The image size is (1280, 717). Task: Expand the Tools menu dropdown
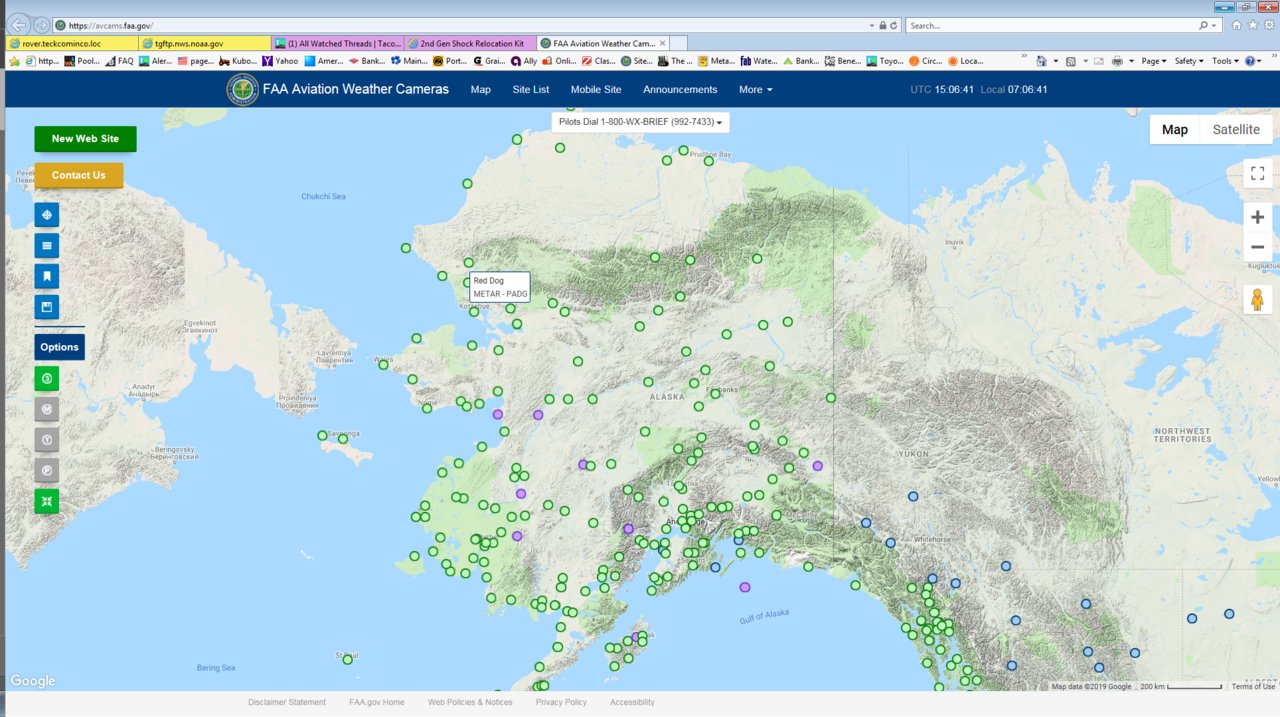[x=1225, y=61]
